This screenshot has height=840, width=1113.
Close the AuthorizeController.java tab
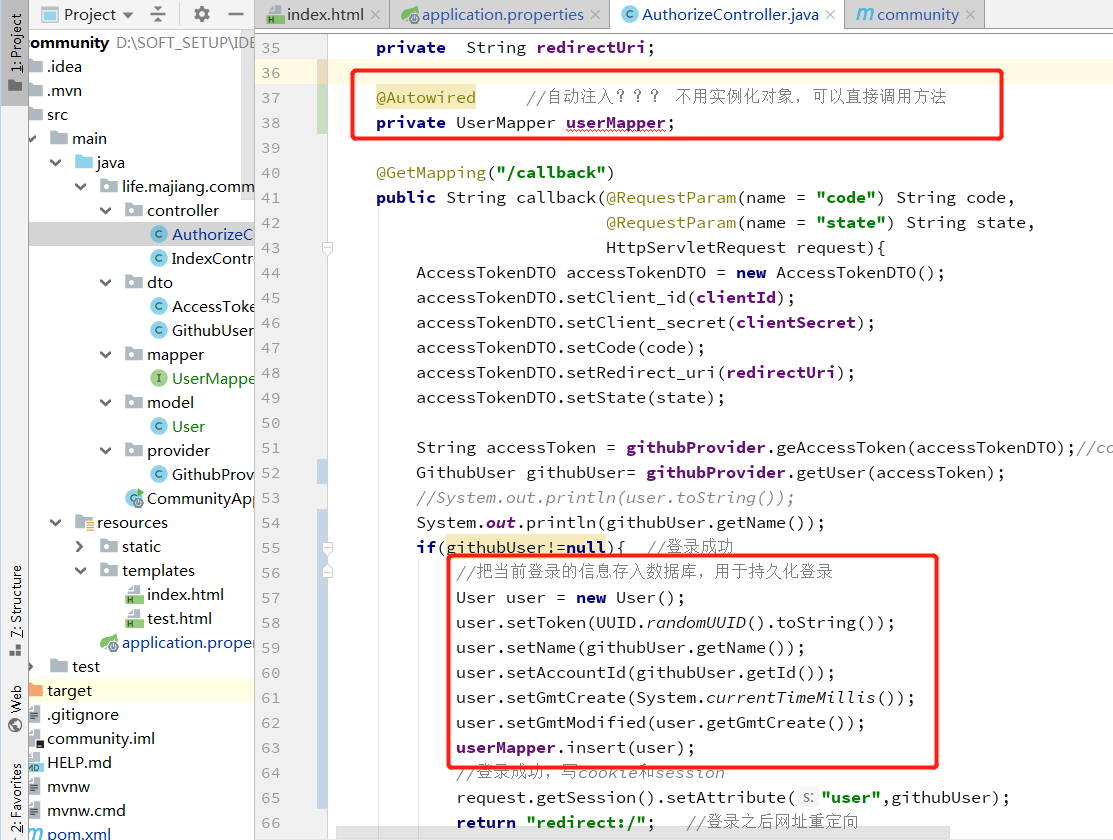click(x=830, y=15)
